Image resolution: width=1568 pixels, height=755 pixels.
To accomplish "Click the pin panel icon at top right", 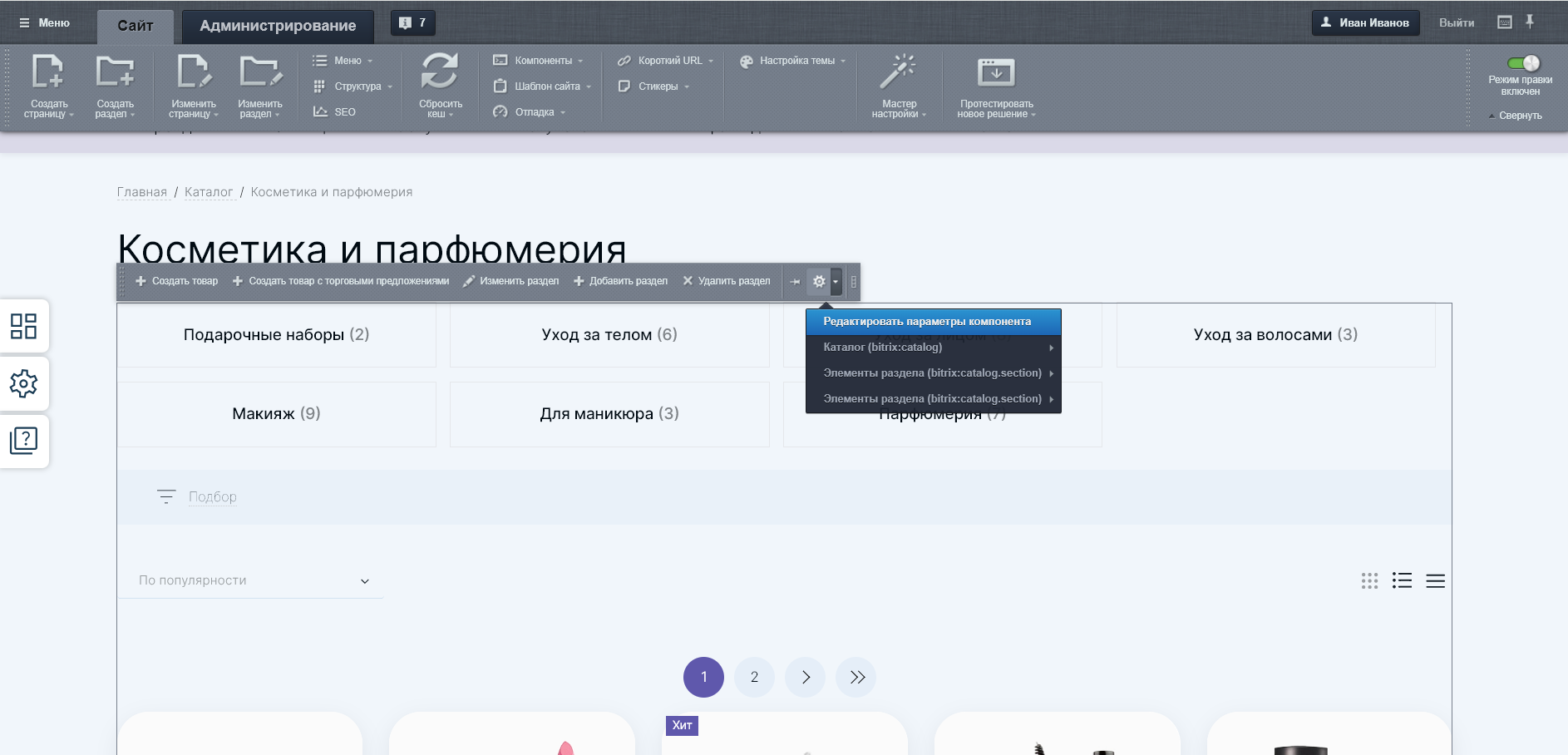I will [1530, 22].
